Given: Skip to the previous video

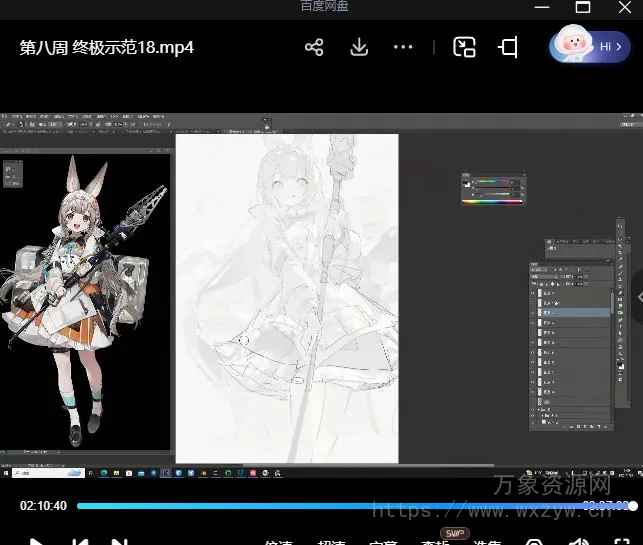Looking at the screenshot, I should point(79,541).
